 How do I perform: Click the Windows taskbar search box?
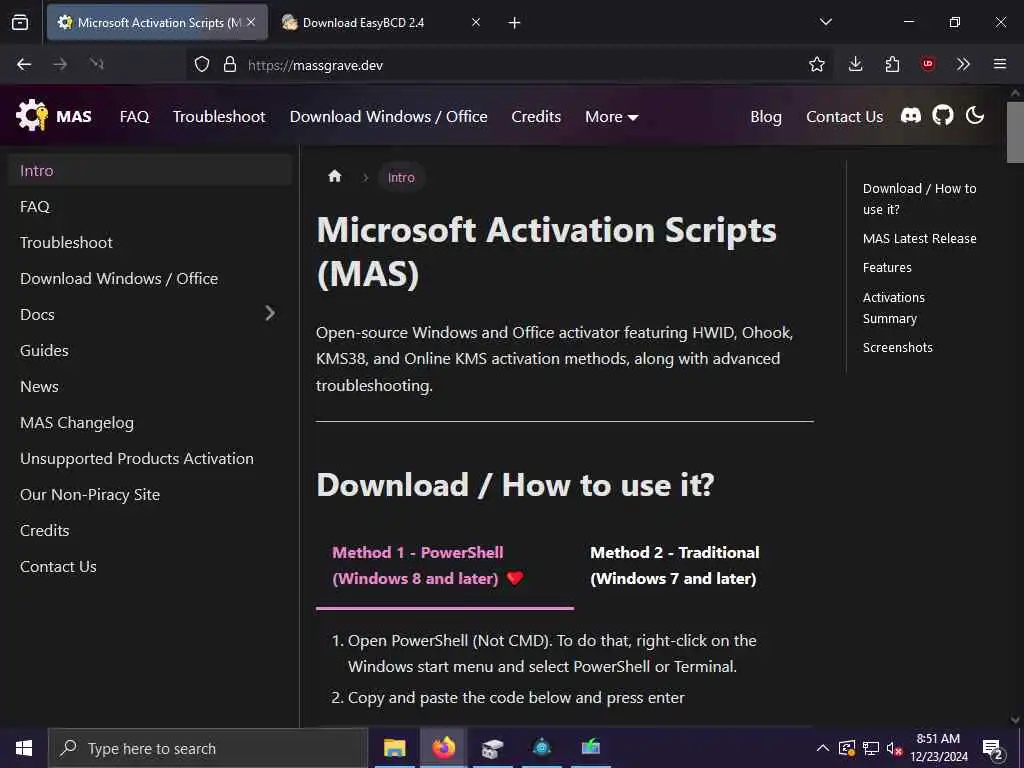click(208, 748)
